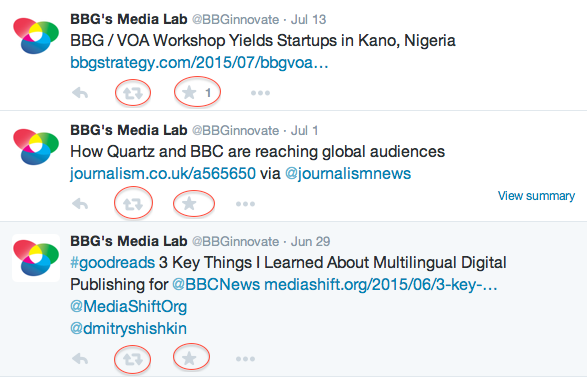
Task: Retweet the BBG / VOA Workshop tweet
Action: 133,93
